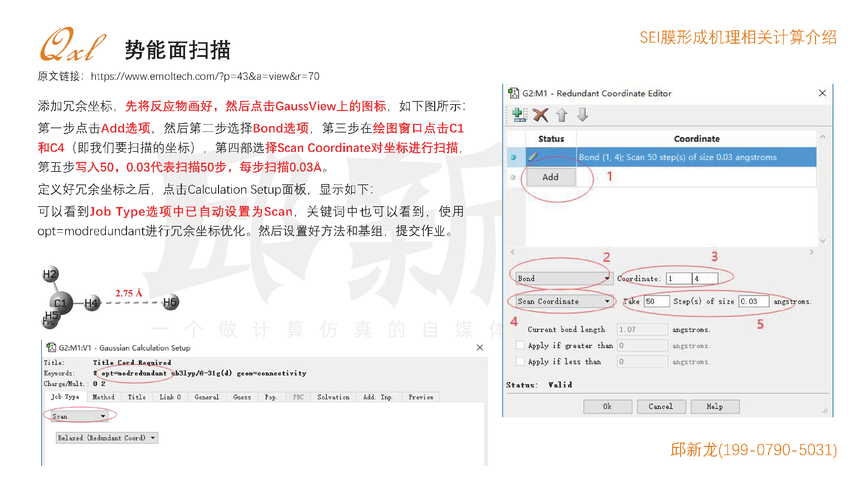Click the add new coordinate icon
The height and width of the screenshot is (482, 859).
tap(520, 115)
